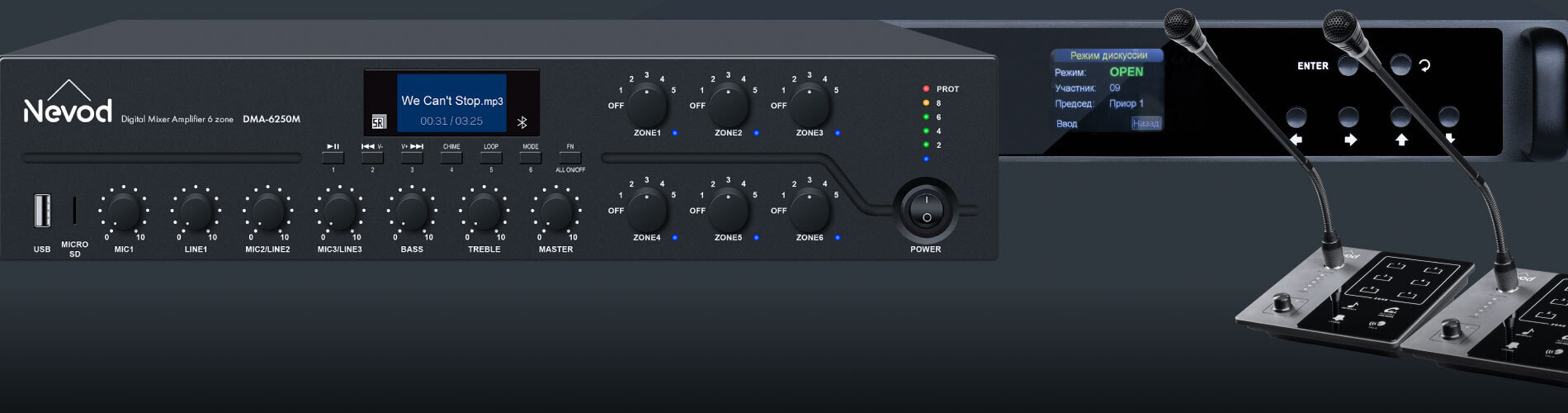
Task: Toggle the POWER rocker switch
Action: (x=926, y=209)
